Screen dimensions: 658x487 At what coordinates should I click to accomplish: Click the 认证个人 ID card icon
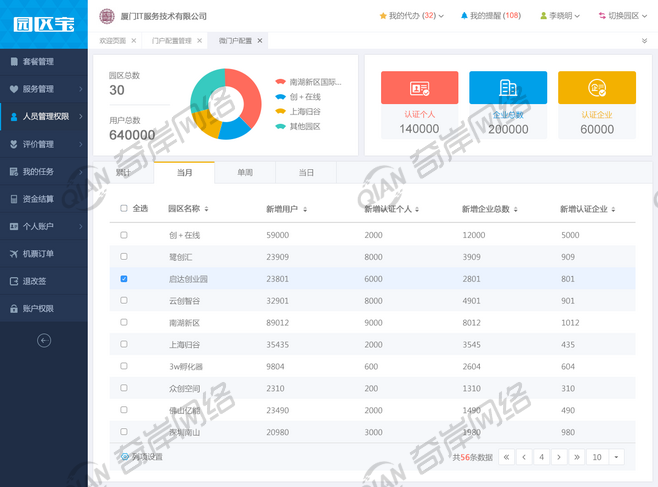click(419, 88)
